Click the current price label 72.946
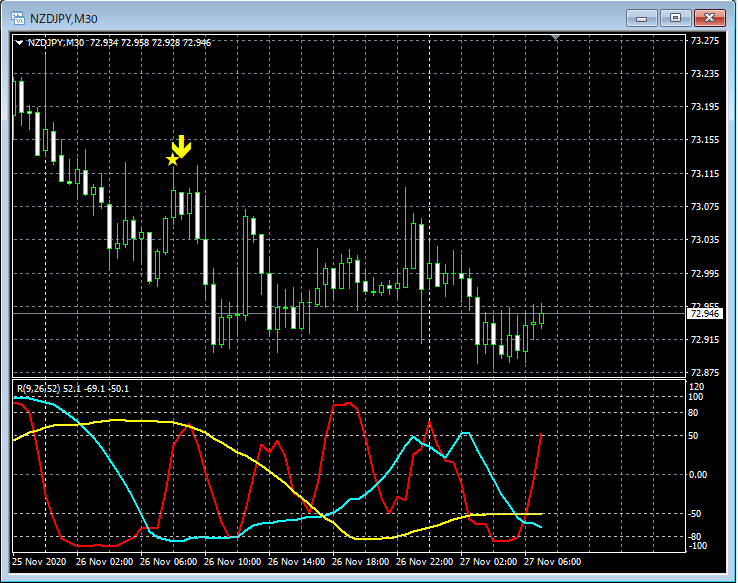738x583 pixels. [x=705, y=314]
